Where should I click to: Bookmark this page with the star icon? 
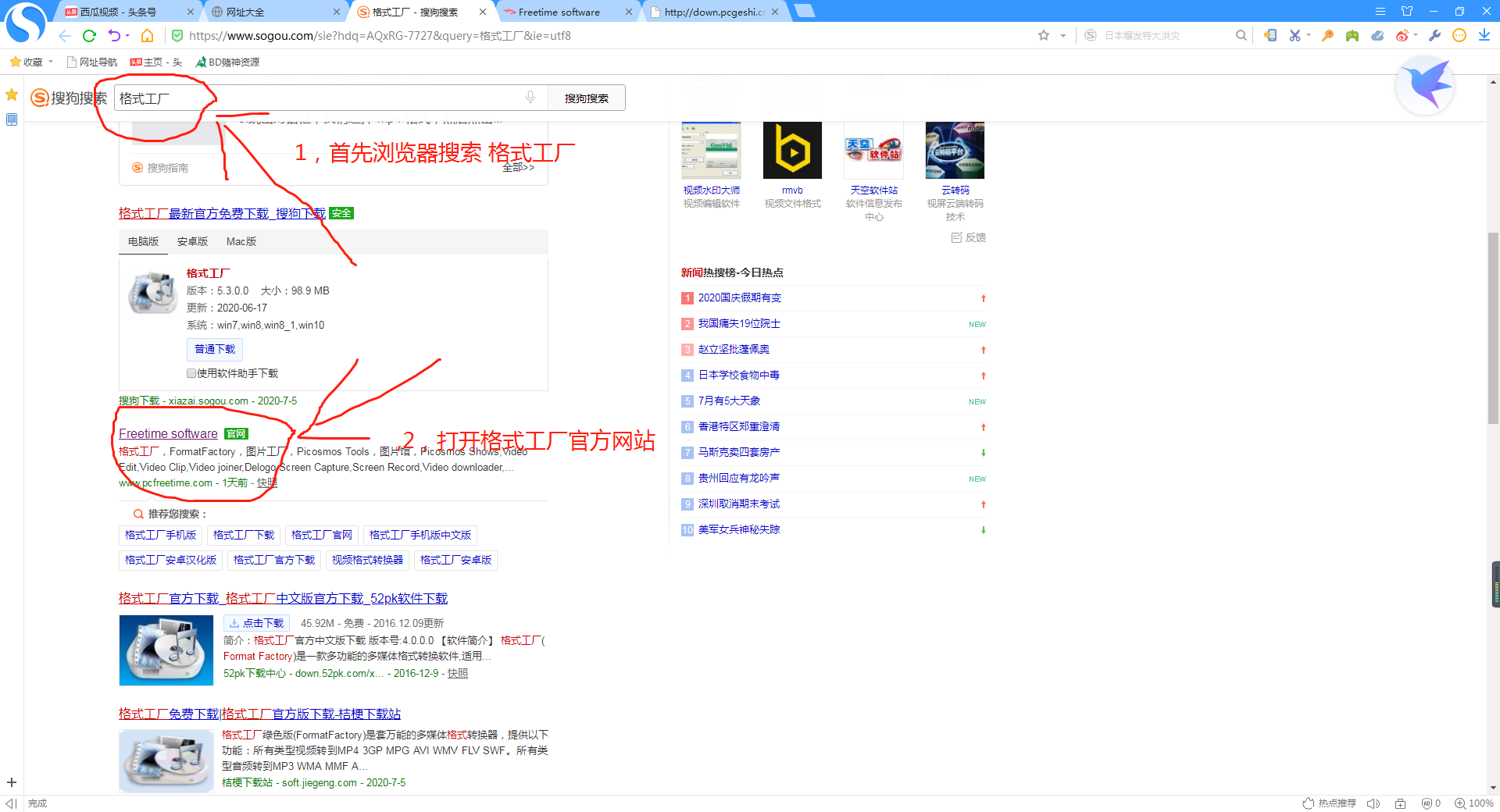[x=1044, y=35]
